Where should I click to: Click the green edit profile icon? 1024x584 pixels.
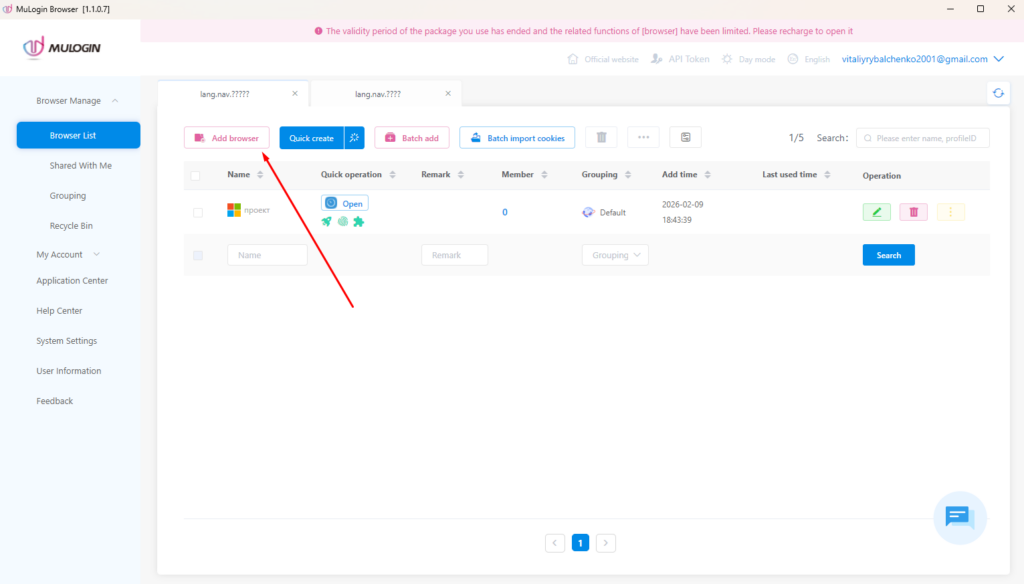(876, 212)
